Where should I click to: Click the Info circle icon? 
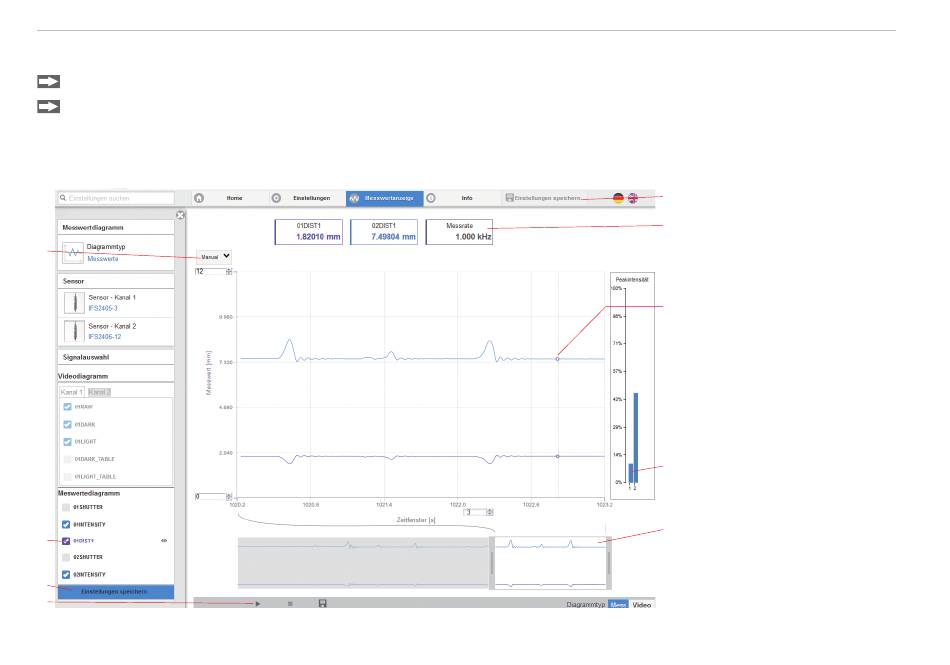click(x=431, y=198)
